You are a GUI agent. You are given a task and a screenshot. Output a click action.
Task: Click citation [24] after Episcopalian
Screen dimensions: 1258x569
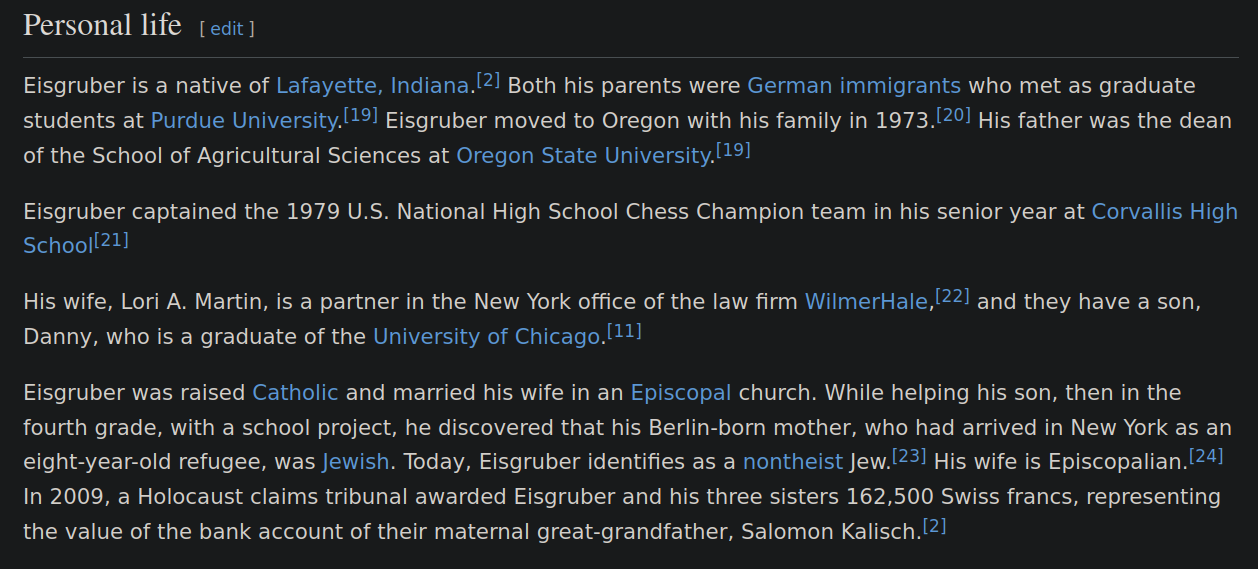pos(1207,456)
